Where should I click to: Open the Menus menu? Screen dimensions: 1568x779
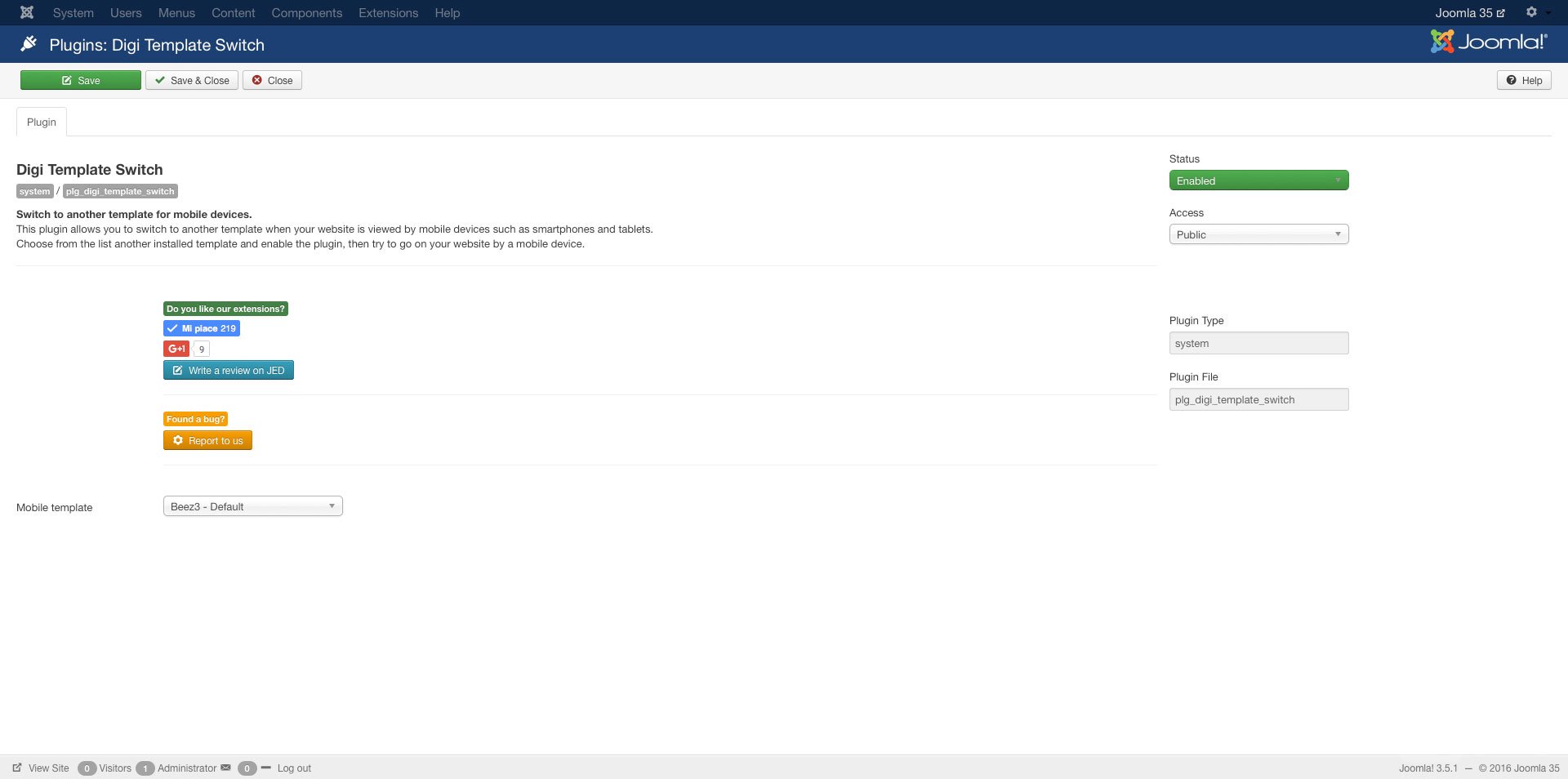[176, 13]
